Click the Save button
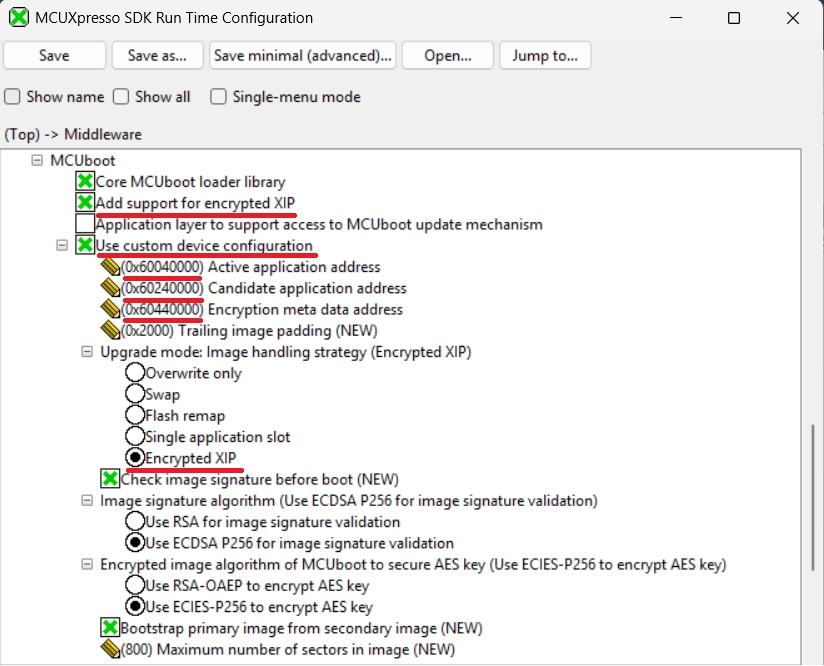The image size is (824, 666). [54, 56]
